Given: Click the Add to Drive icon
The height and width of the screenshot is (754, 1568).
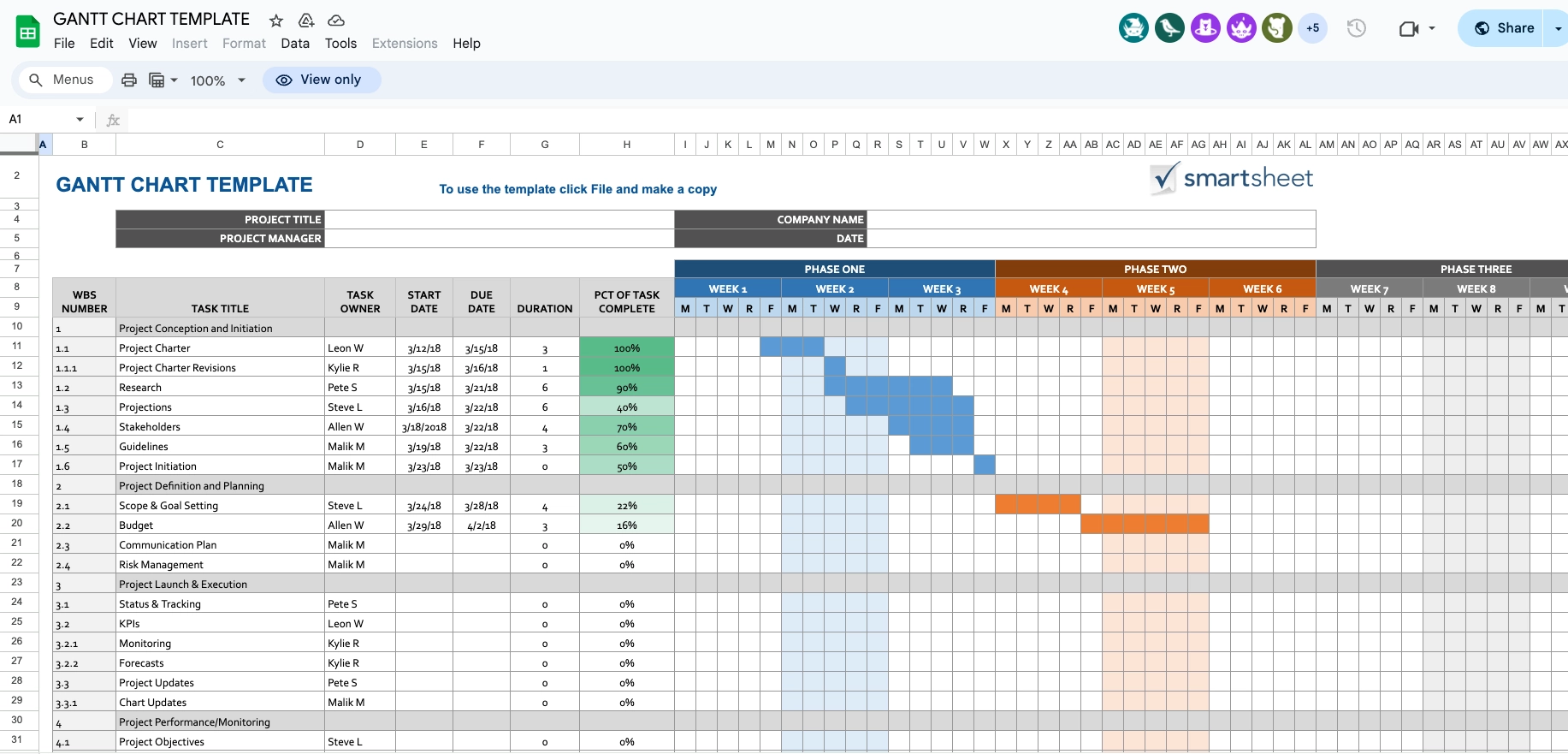Looking at the screenshot, I should tap(305, 21).
